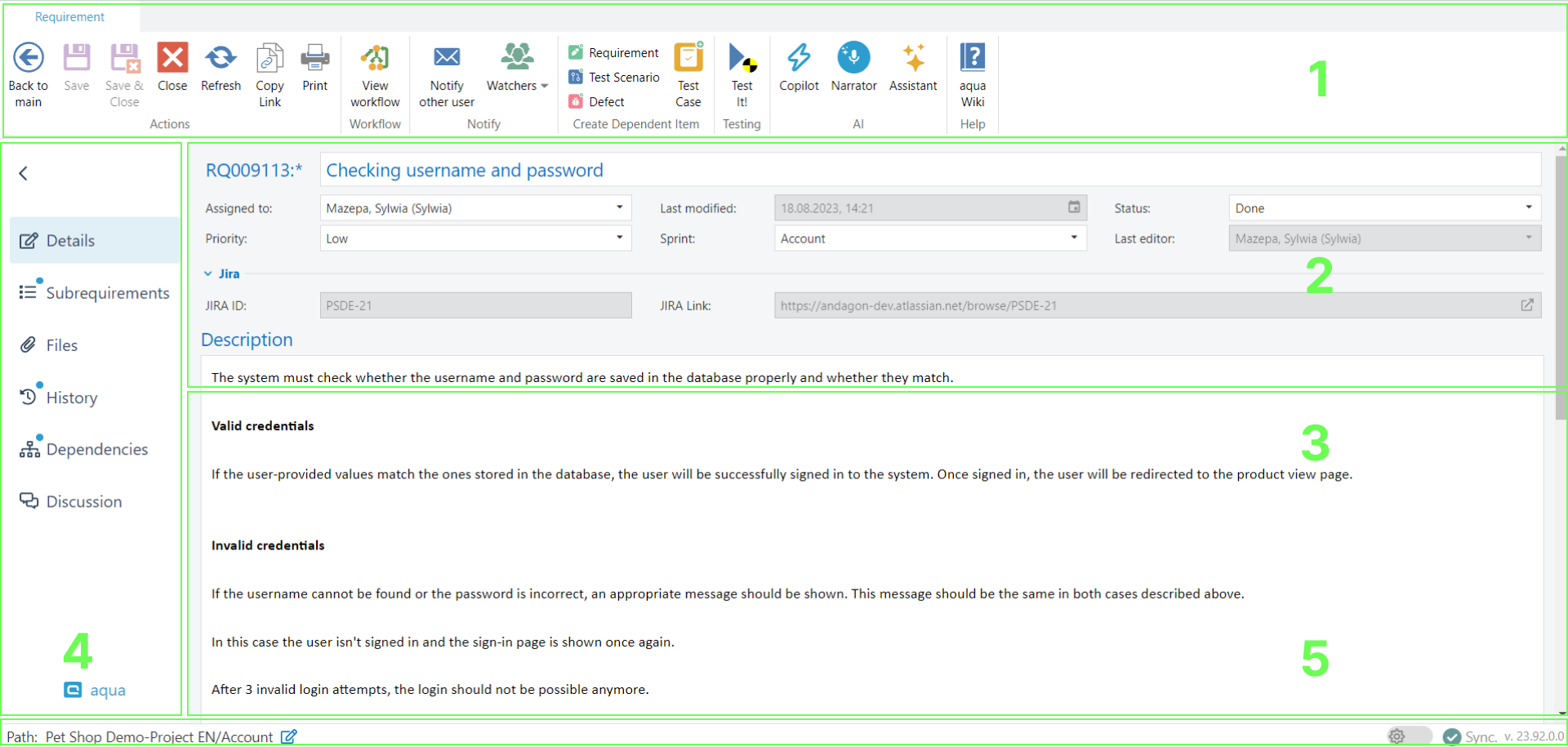Start the Narrator microphone tool
Image resolution: width=1568 pixels, height=747 pixels.
(x=853, y=59)
